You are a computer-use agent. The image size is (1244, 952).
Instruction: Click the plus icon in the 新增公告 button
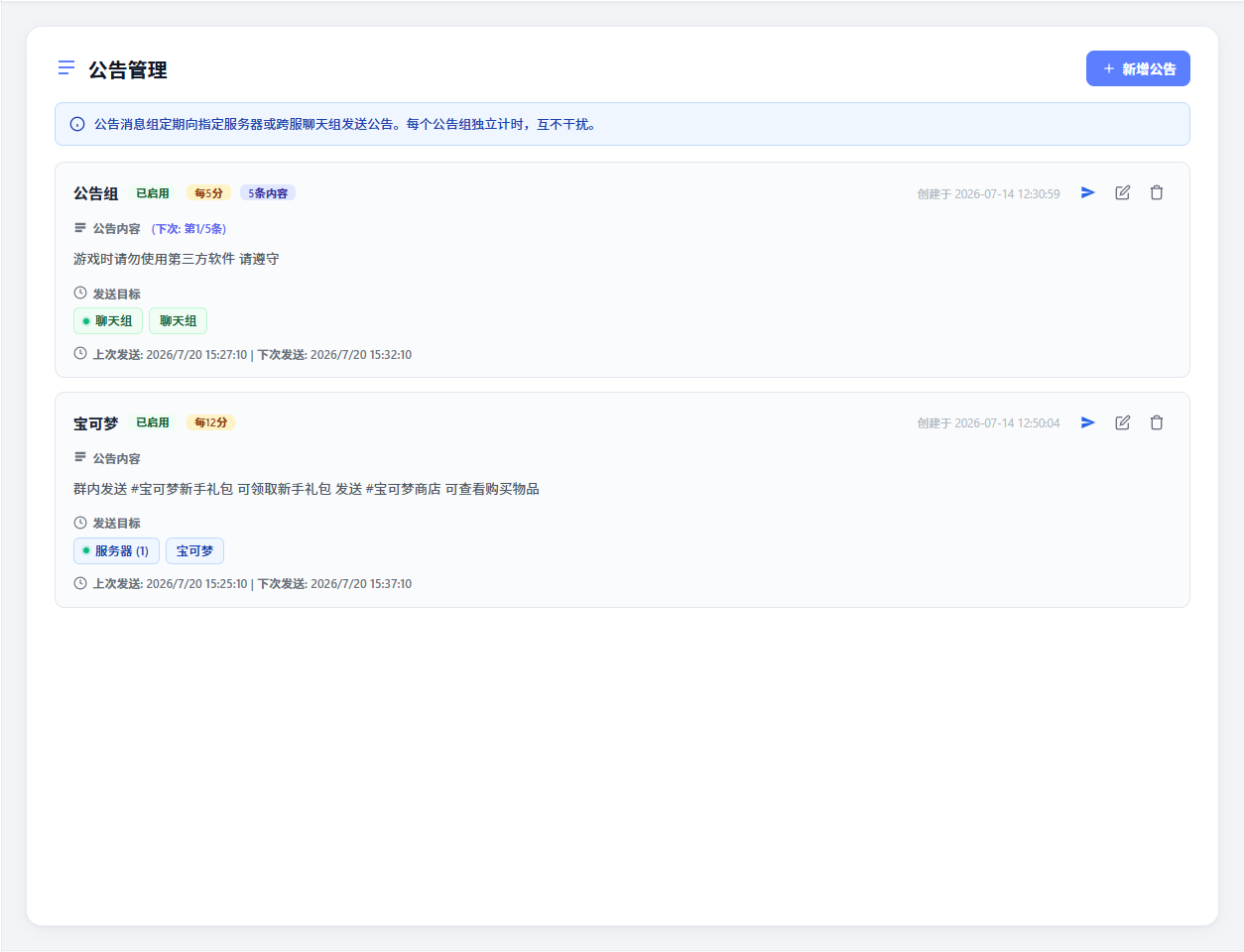click(1109, 68)
